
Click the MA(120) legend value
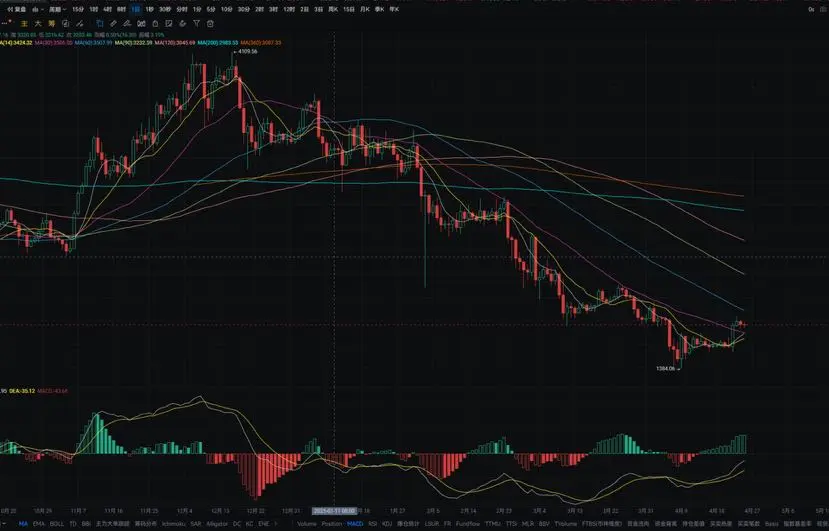tap(175, 42)
